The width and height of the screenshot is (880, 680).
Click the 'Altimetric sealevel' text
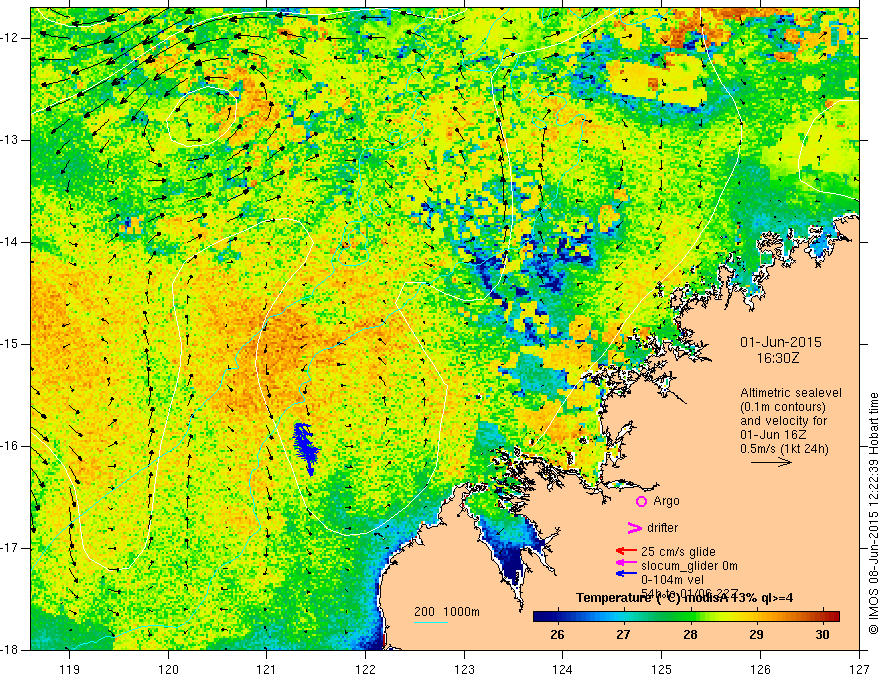[791, 393]
